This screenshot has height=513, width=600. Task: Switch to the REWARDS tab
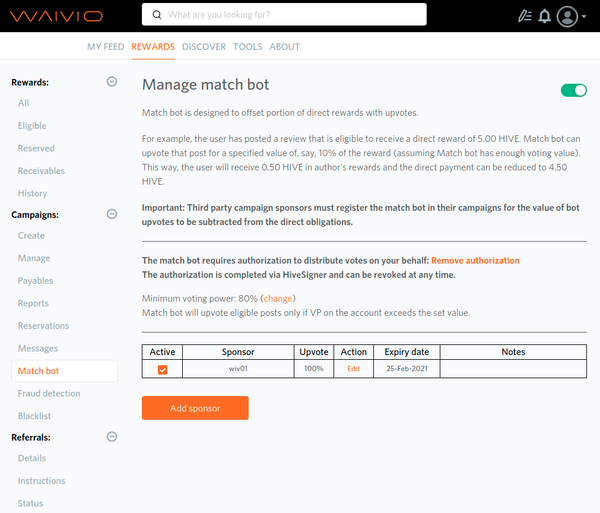point(153,47)
